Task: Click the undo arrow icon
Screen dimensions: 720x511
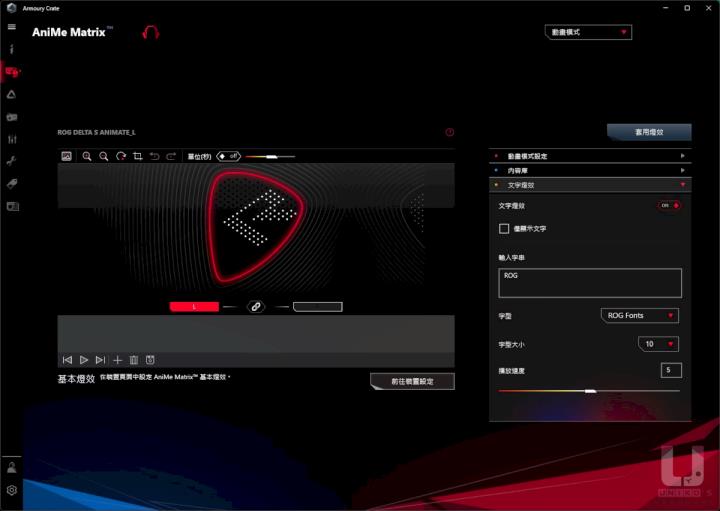Action: pos(154,156)
